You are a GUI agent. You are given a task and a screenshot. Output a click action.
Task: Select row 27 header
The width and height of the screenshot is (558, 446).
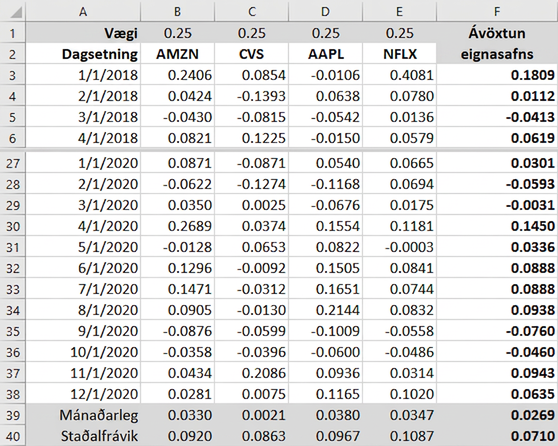click(x=13, y=163)
